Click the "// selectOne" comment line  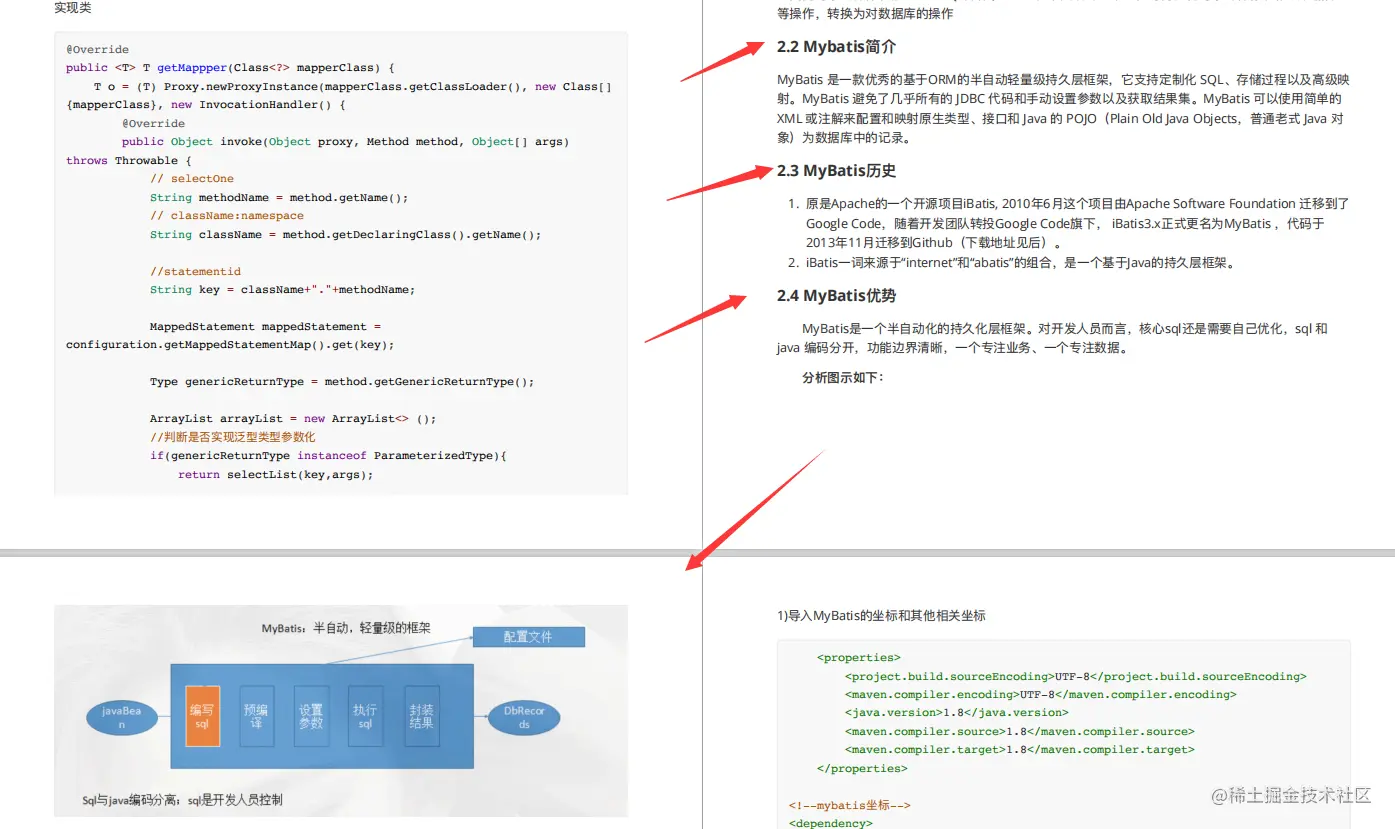[192, 179]
